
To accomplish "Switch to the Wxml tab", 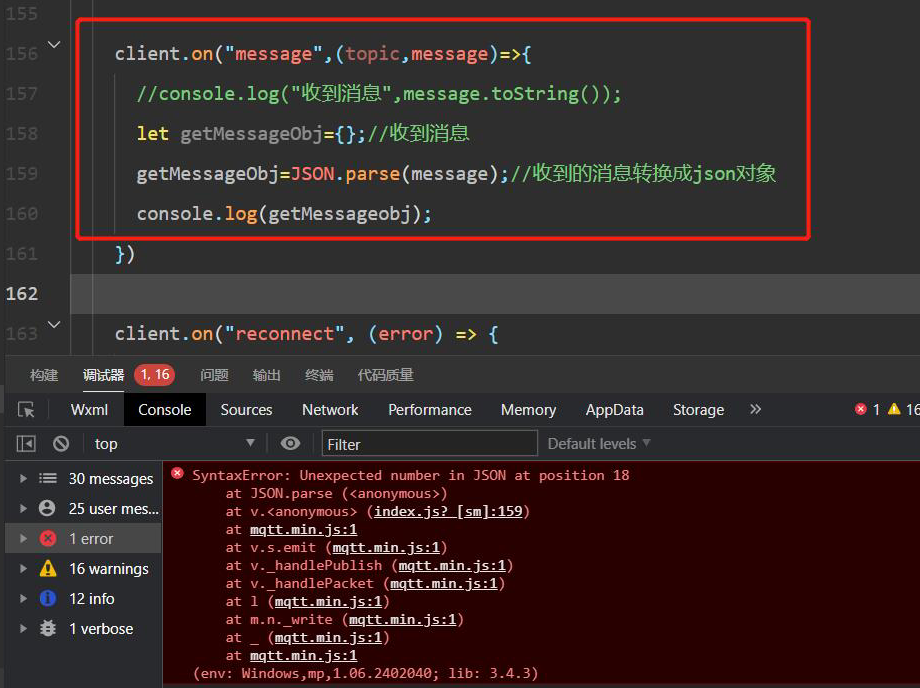I will point(89,409).
